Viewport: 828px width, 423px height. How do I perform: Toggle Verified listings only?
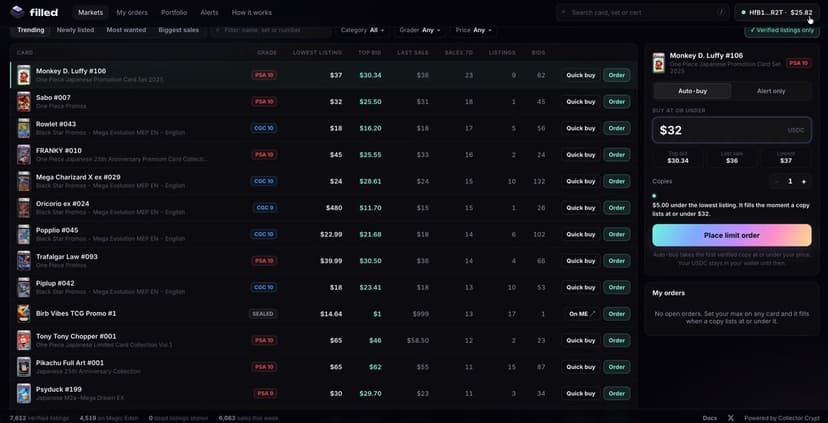coord(782,30)
